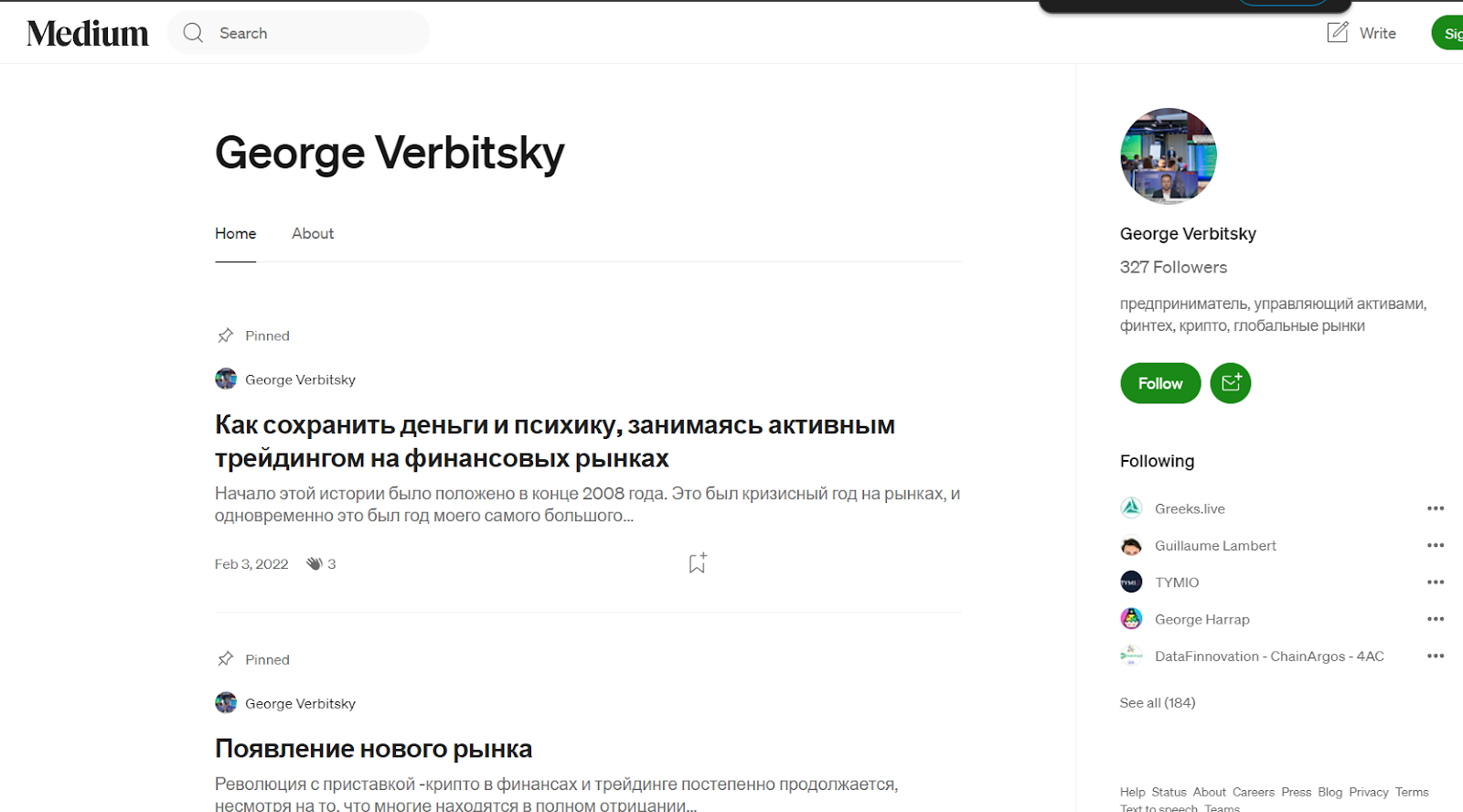Click the 'Following' section heading
1463x812 pixels.
(x=1157, y=461)
